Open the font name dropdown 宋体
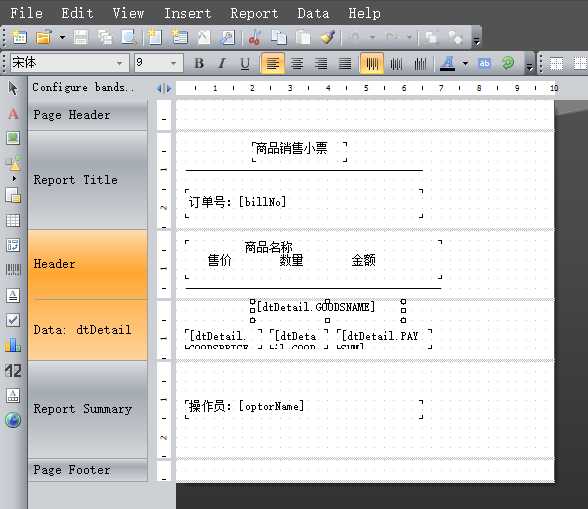Viewport: 588px width, 509px height. coord(120,63)
